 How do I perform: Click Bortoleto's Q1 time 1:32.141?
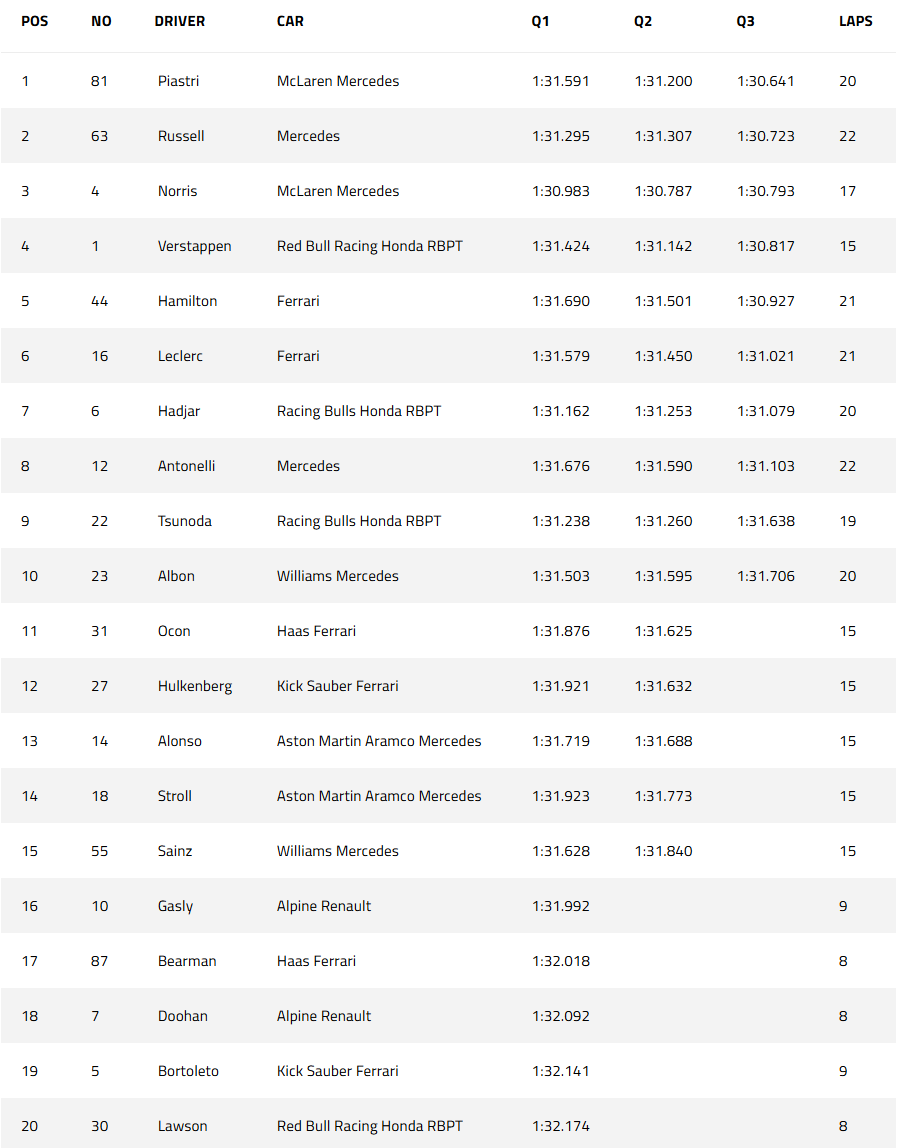(560, 1071)
